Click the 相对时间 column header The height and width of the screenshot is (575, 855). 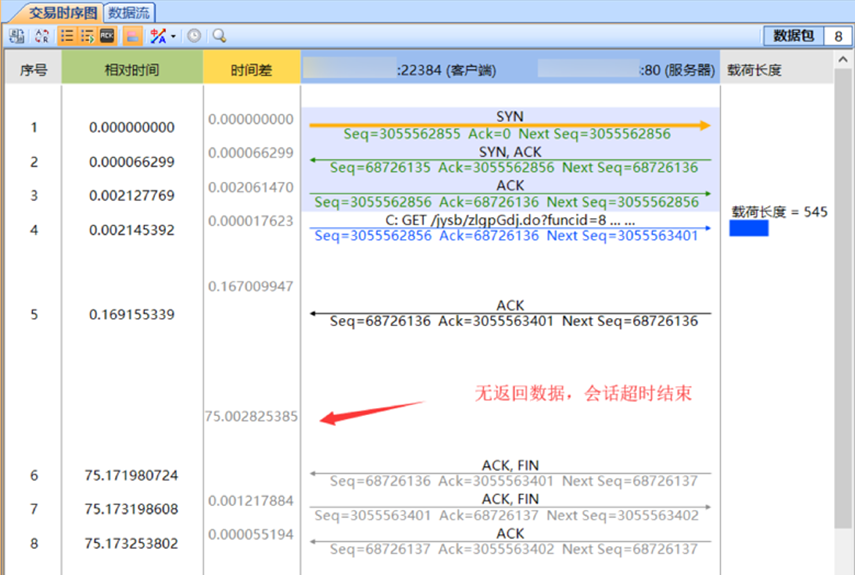(131, 70)
